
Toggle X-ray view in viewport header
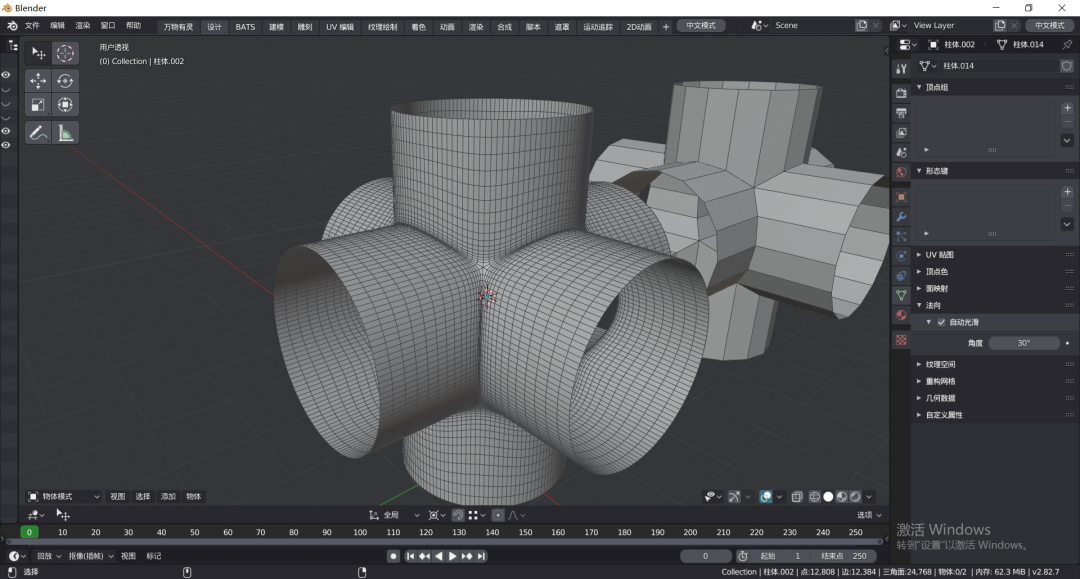pos(797,496)
